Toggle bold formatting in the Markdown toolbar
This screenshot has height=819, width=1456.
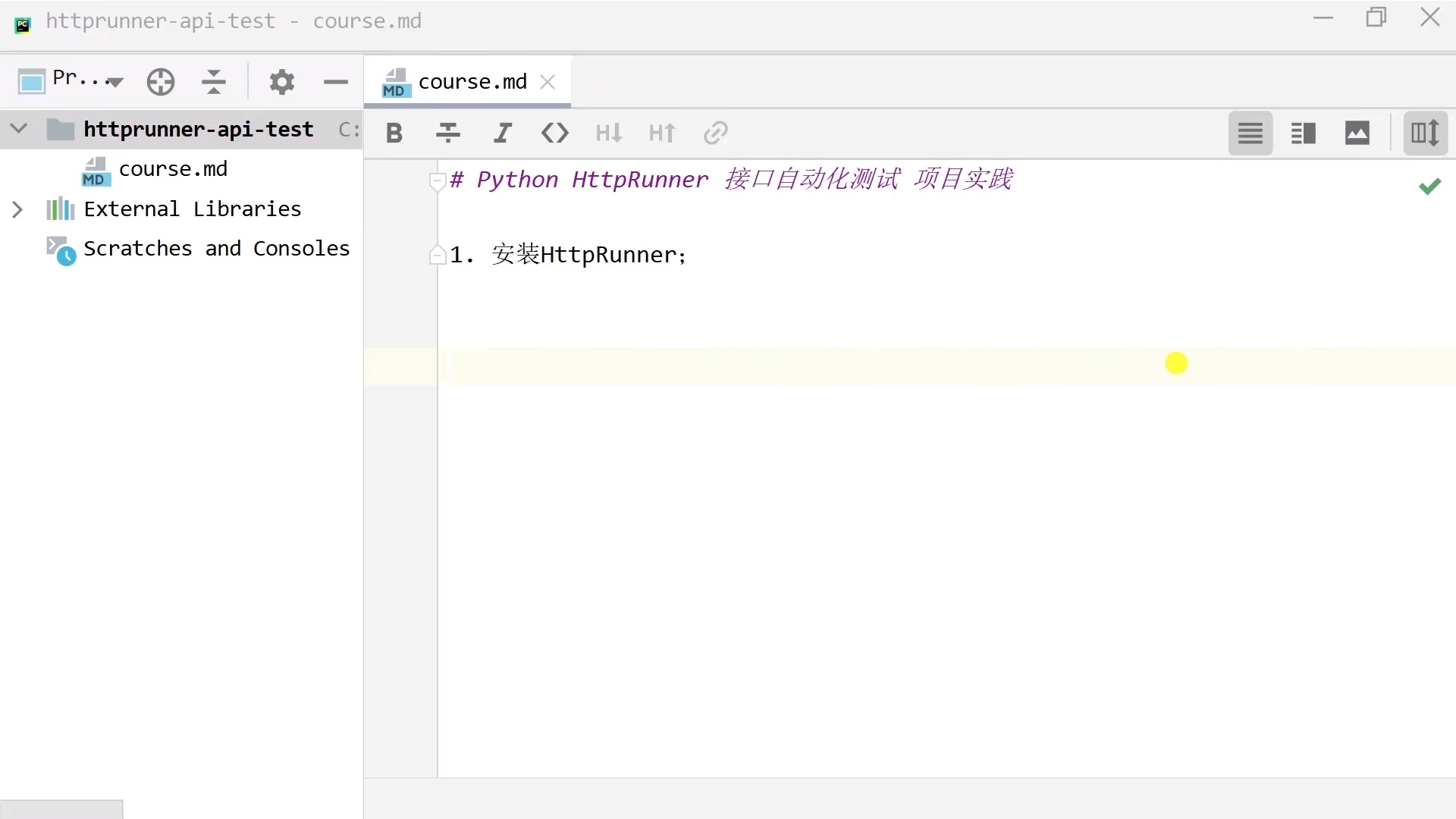(394, 133)
